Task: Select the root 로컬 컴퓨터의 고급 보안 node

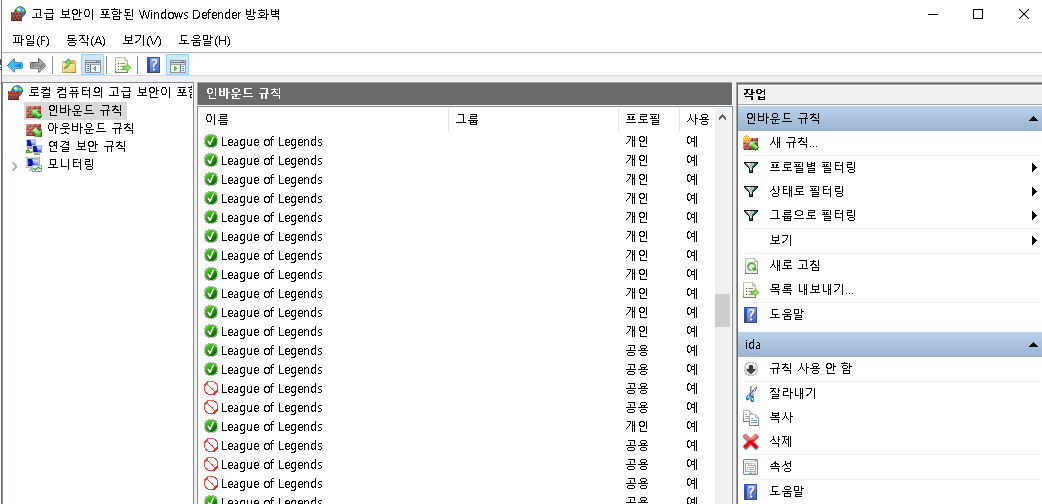Action: point(100,91)
